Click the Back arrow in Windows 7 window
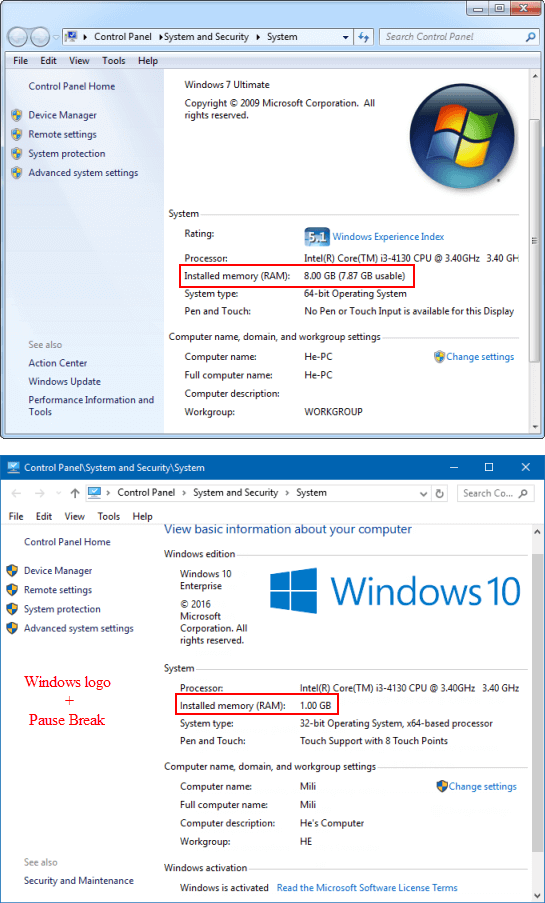This screenshot has height=903, width=545. [x=18, y=37]
